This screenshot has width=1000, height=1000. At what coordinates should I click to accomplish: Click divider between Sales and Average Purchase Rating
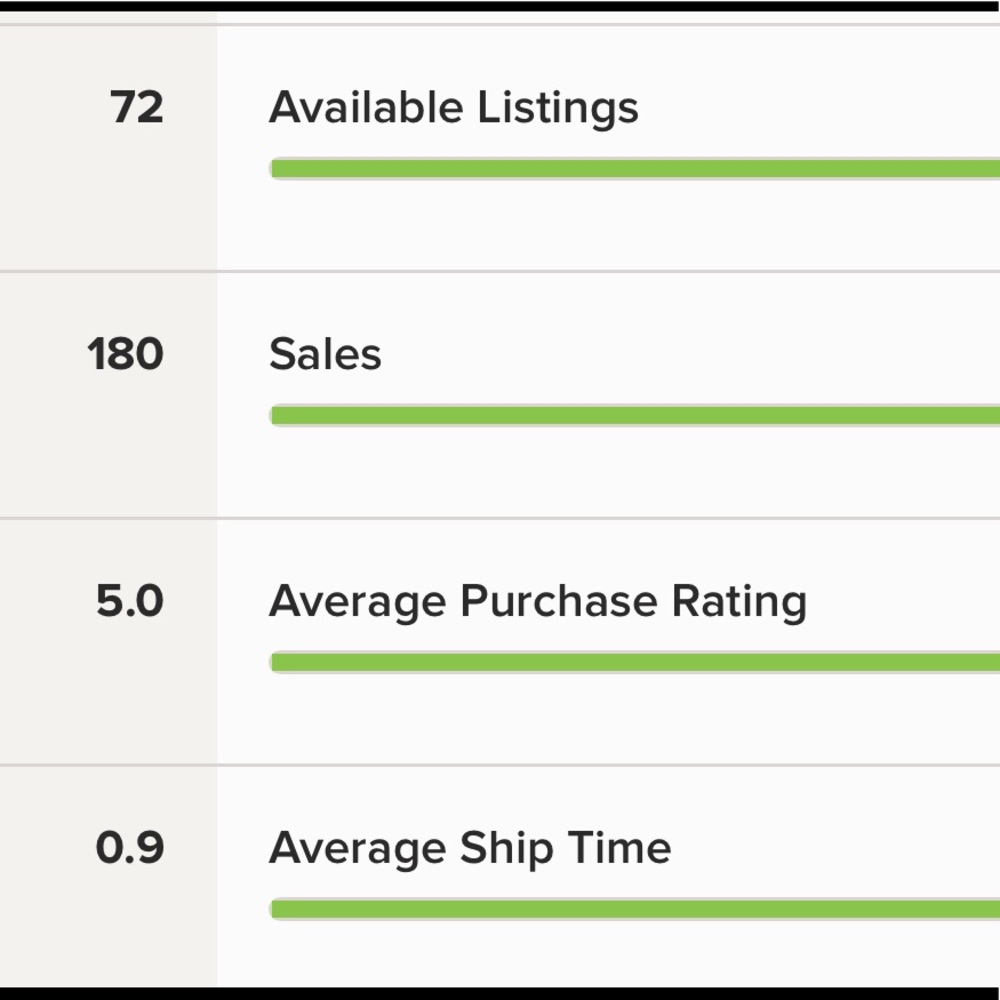coord(500,518)
